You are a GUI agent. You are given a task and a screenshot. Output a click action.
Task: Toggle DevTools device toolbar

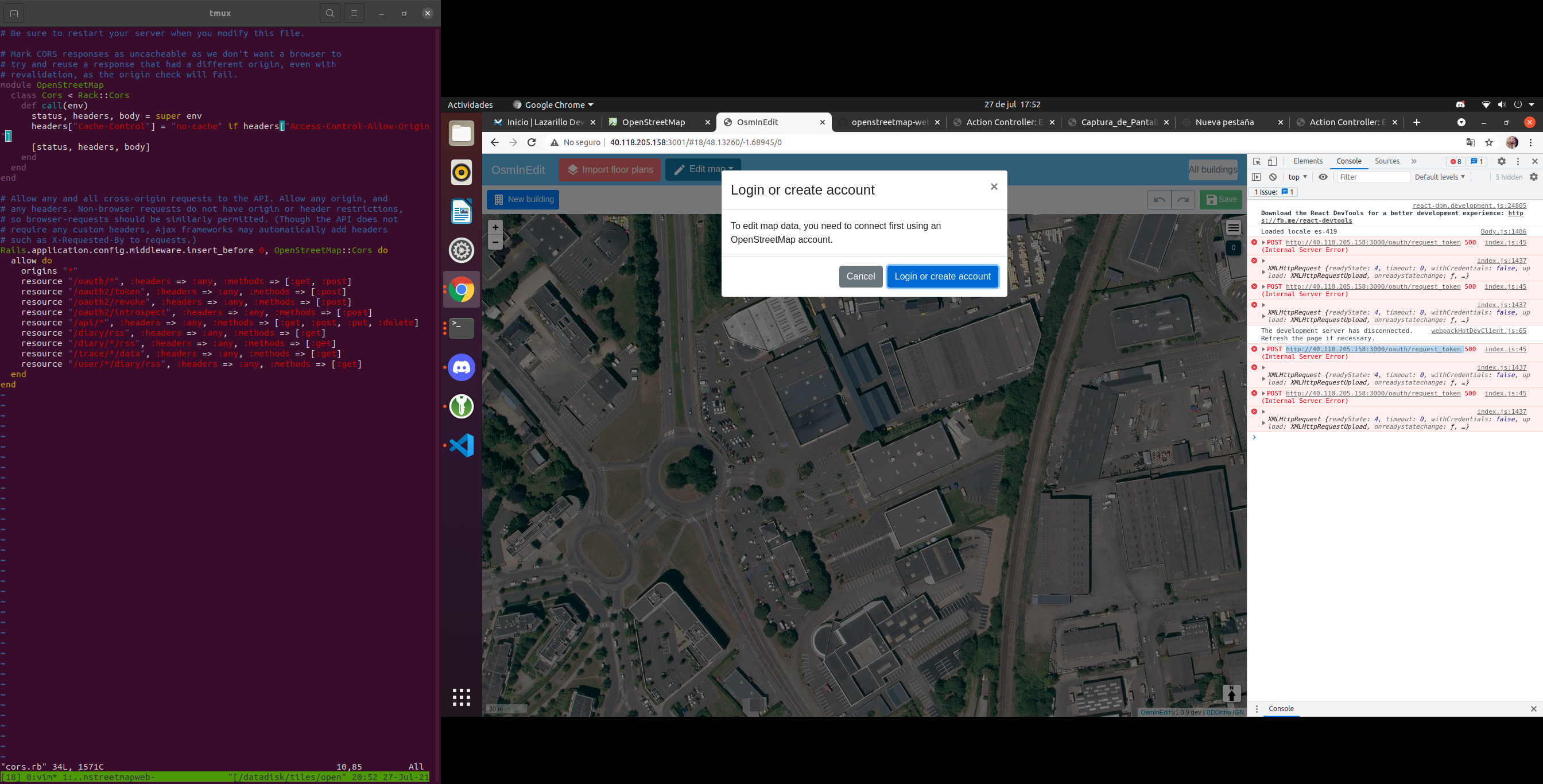[1272, 161]
